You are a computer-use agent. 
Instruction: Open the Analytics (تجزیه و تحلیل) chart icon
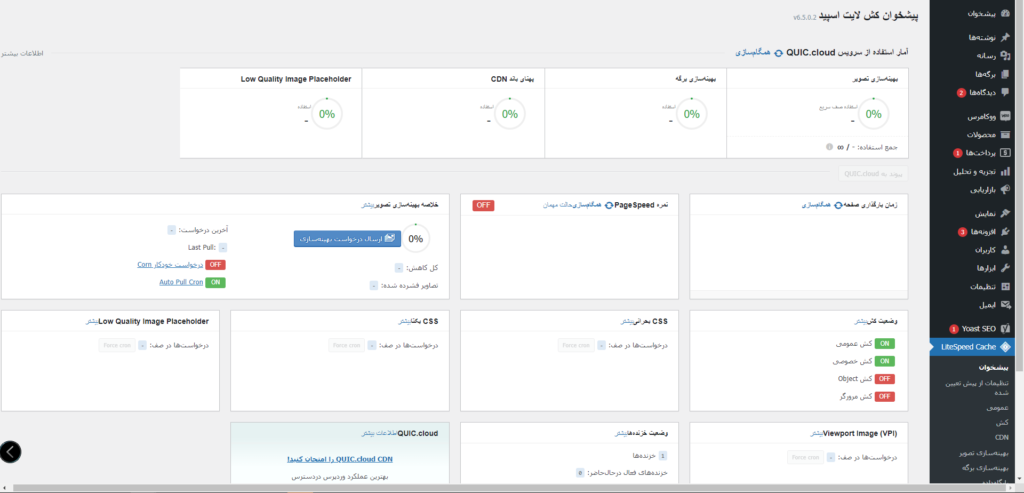tap(1005, 172)
